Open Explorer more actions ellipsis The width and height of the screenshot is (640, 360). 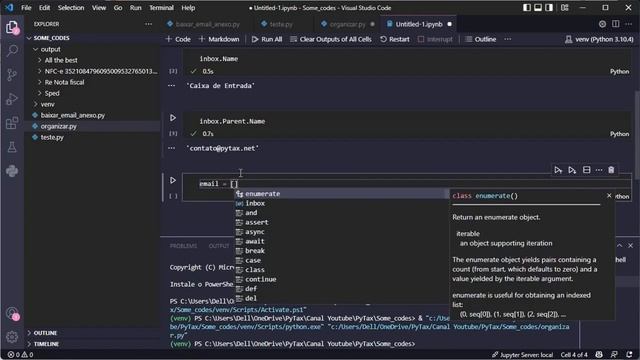click(149, 24)
